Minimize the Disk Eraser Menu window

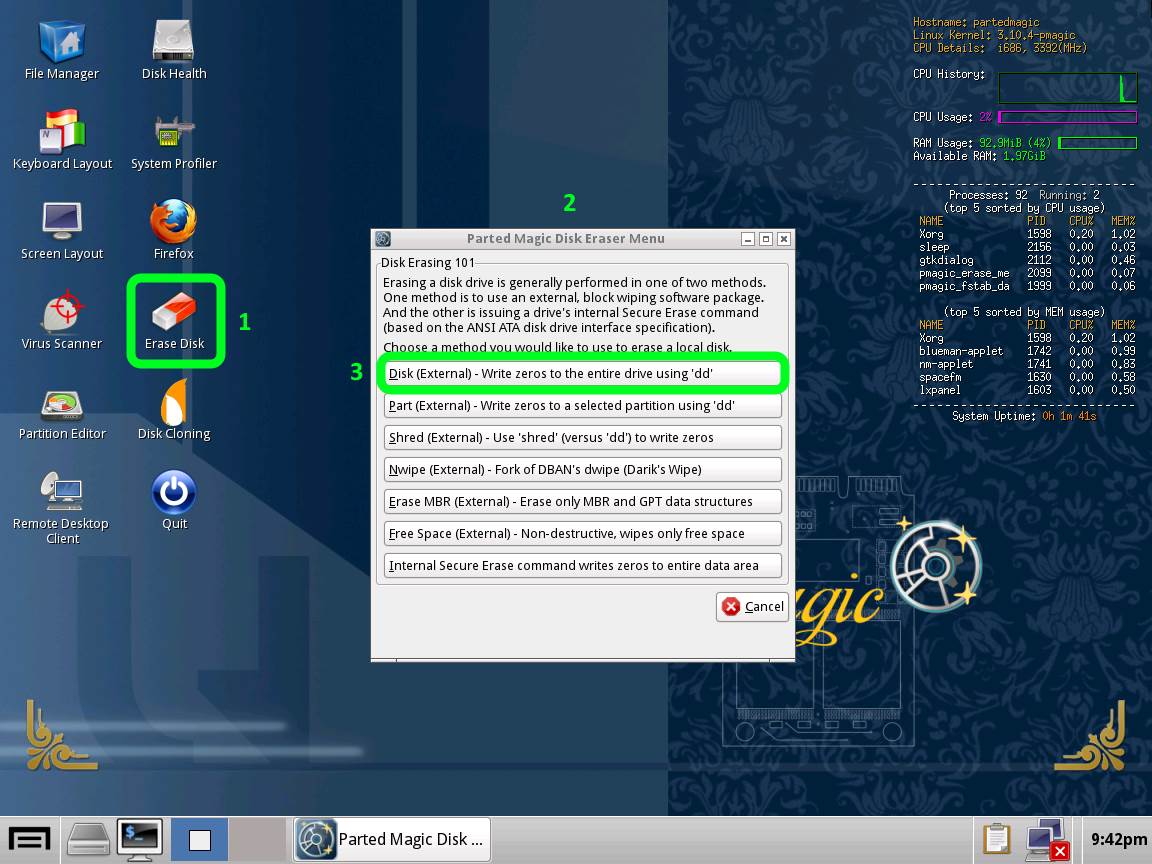click(748, 239)
